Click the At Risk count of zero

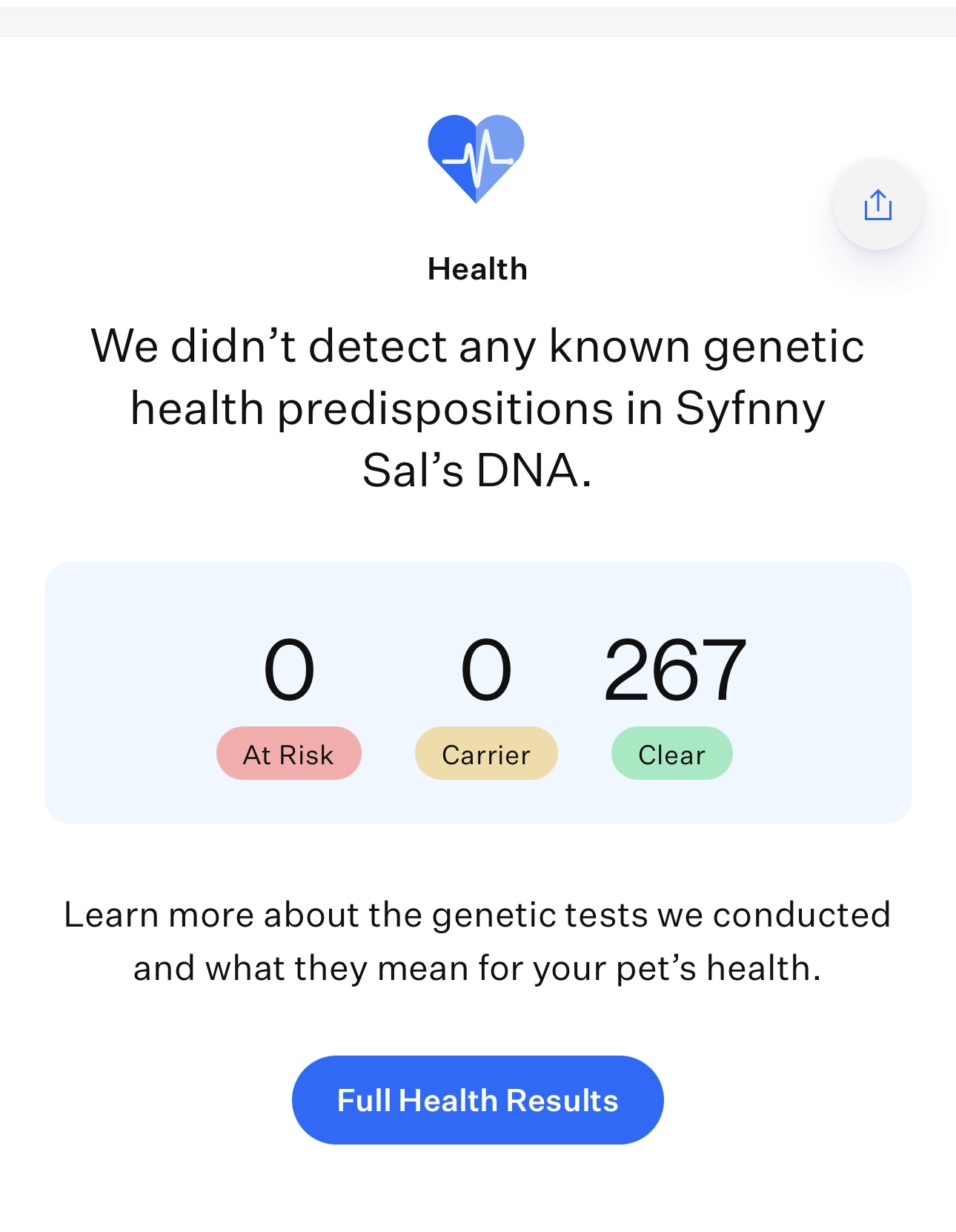pos(289,670)
